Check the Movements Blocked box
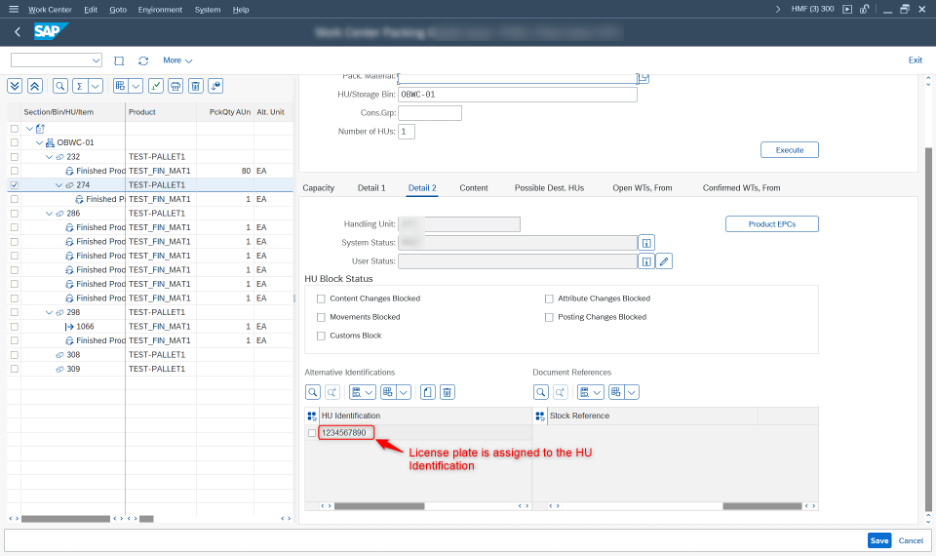Viewport: 936px width, 556px height. click(x=321, y=317)
